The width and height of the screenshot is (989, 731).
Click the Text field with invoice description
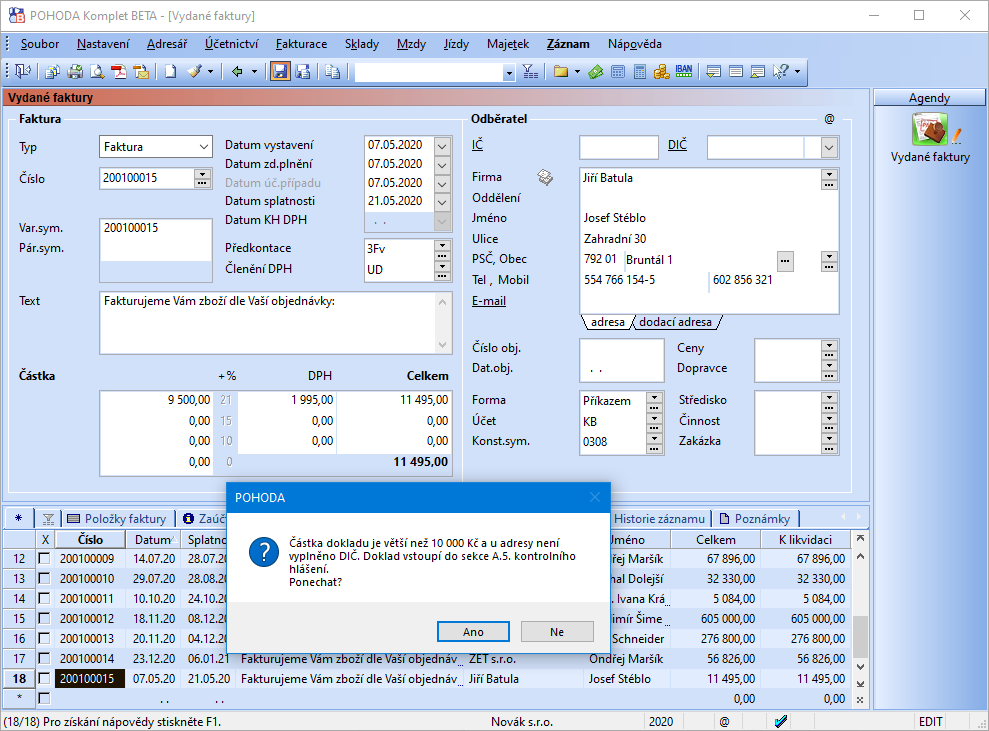(268, 322)
